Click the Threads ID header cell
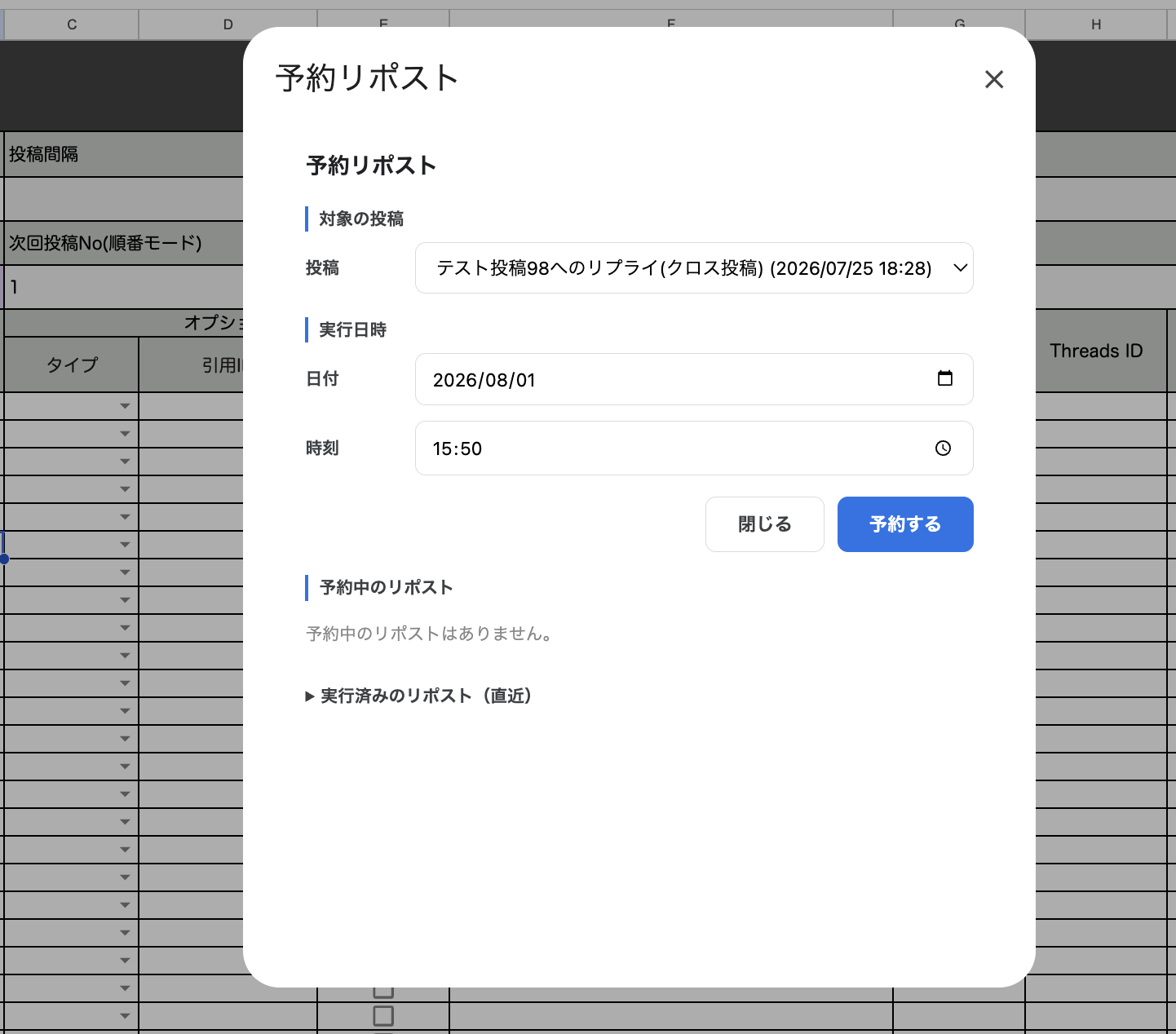1176x1034 pixels. [x=1096, y=351]
